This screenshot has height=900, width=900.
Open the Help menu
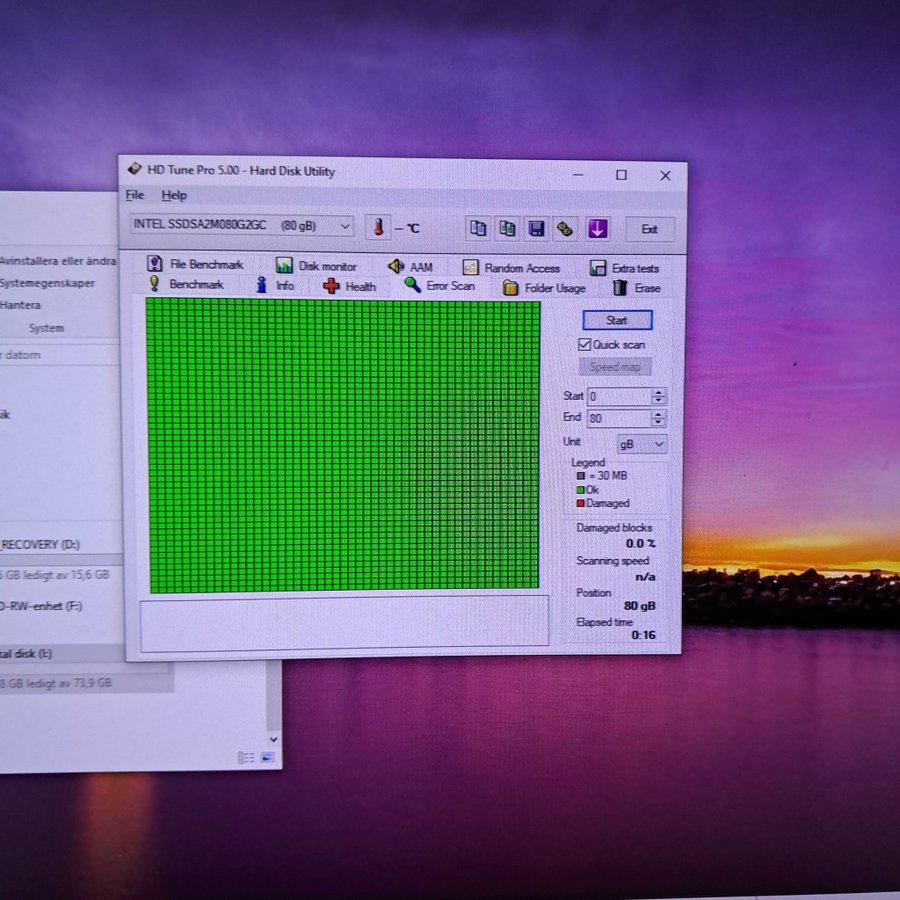pyautogui.click(x=174, y=196)
